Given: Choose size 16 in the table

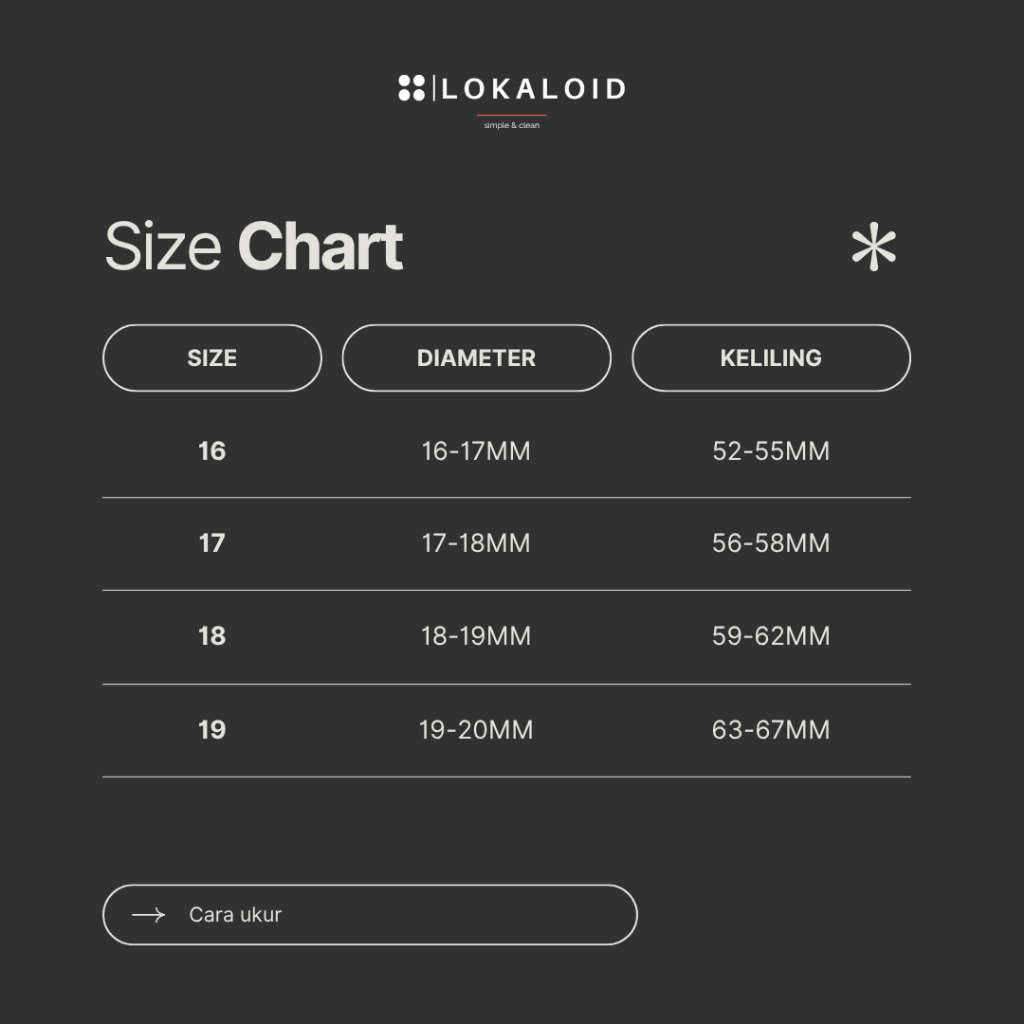Looking at the screenshot, I should click(x=212, y=451).
